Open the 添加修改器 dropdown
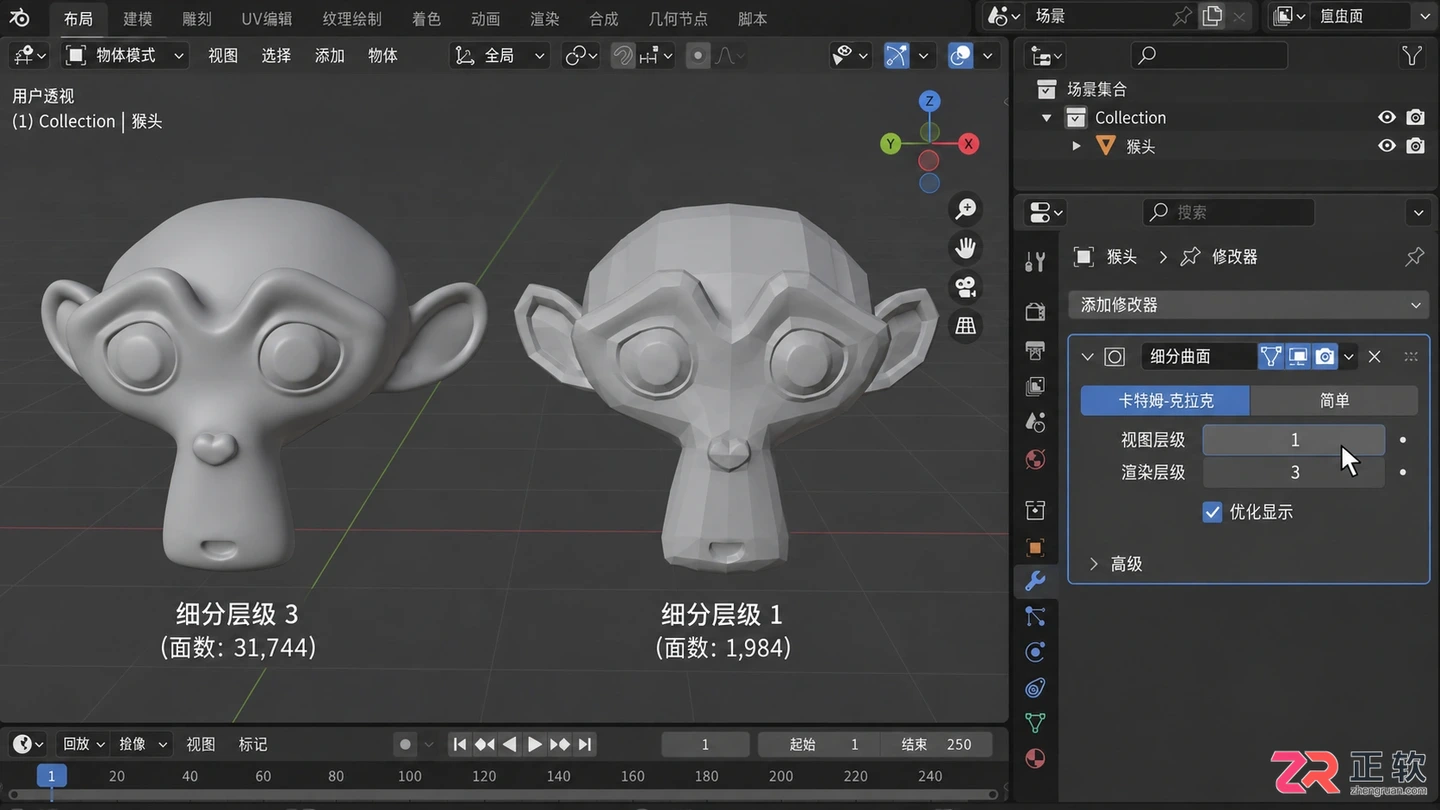Viewport: 1440px width, 810px height. [x=1248, y=305]
